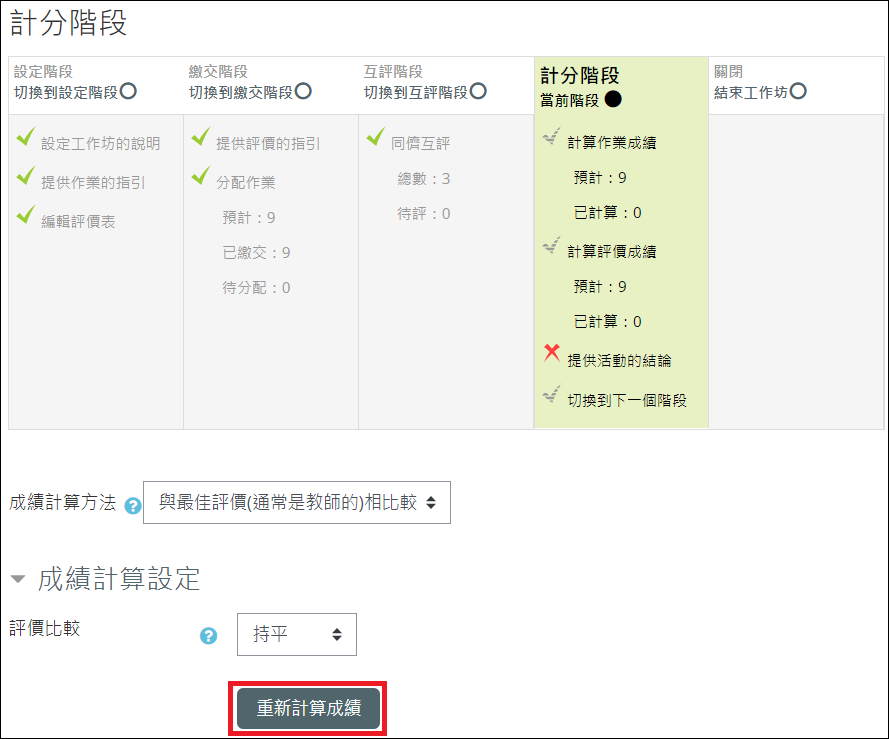Open help icon beside 評價比較
Image resolution: width=889 pixels, height=739 pixels.
pyautogui.click(x=209, y=636)
